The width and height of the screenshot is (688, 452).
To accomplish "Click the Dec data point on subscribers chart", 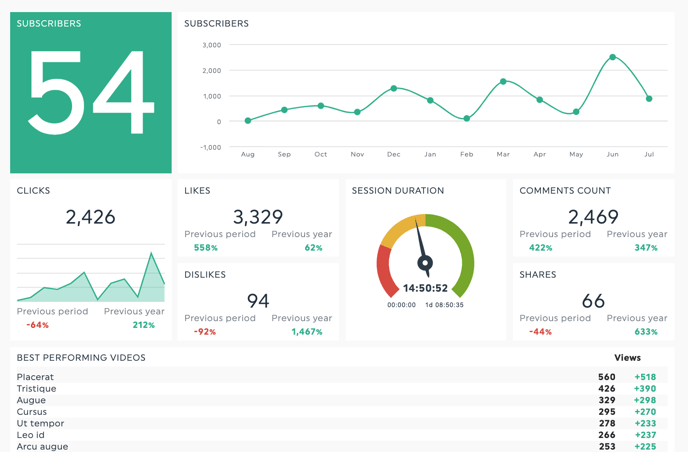I will (394, 88).
